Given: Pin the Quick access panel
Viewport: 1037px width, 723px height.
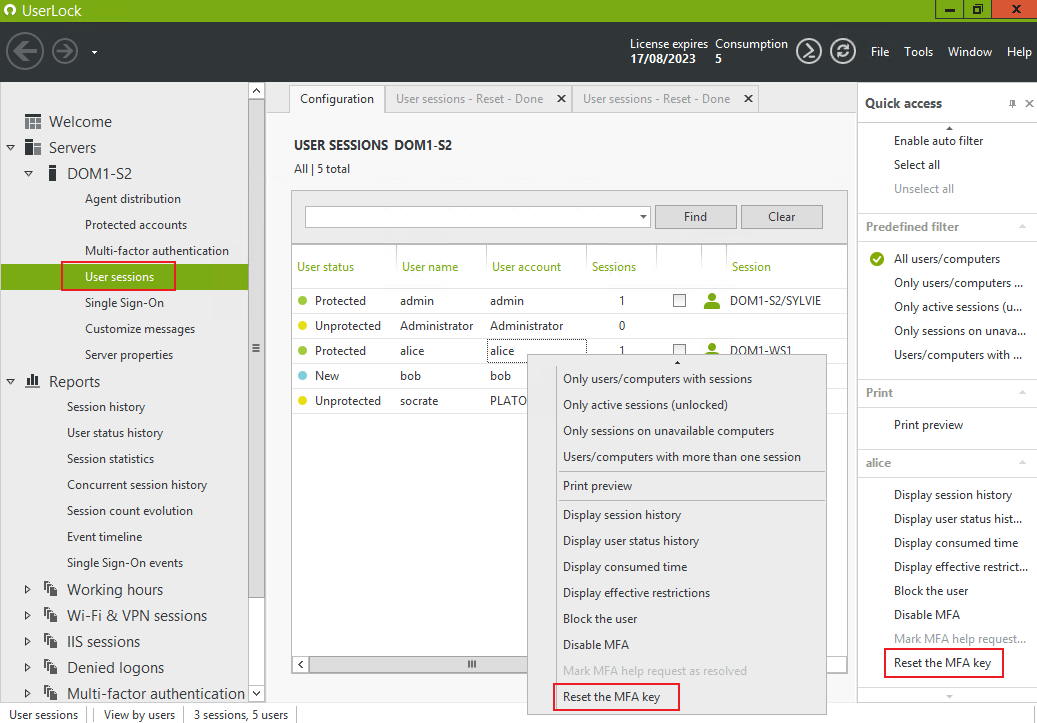Looking at the screenshot, I should (x=1012, y=104).
